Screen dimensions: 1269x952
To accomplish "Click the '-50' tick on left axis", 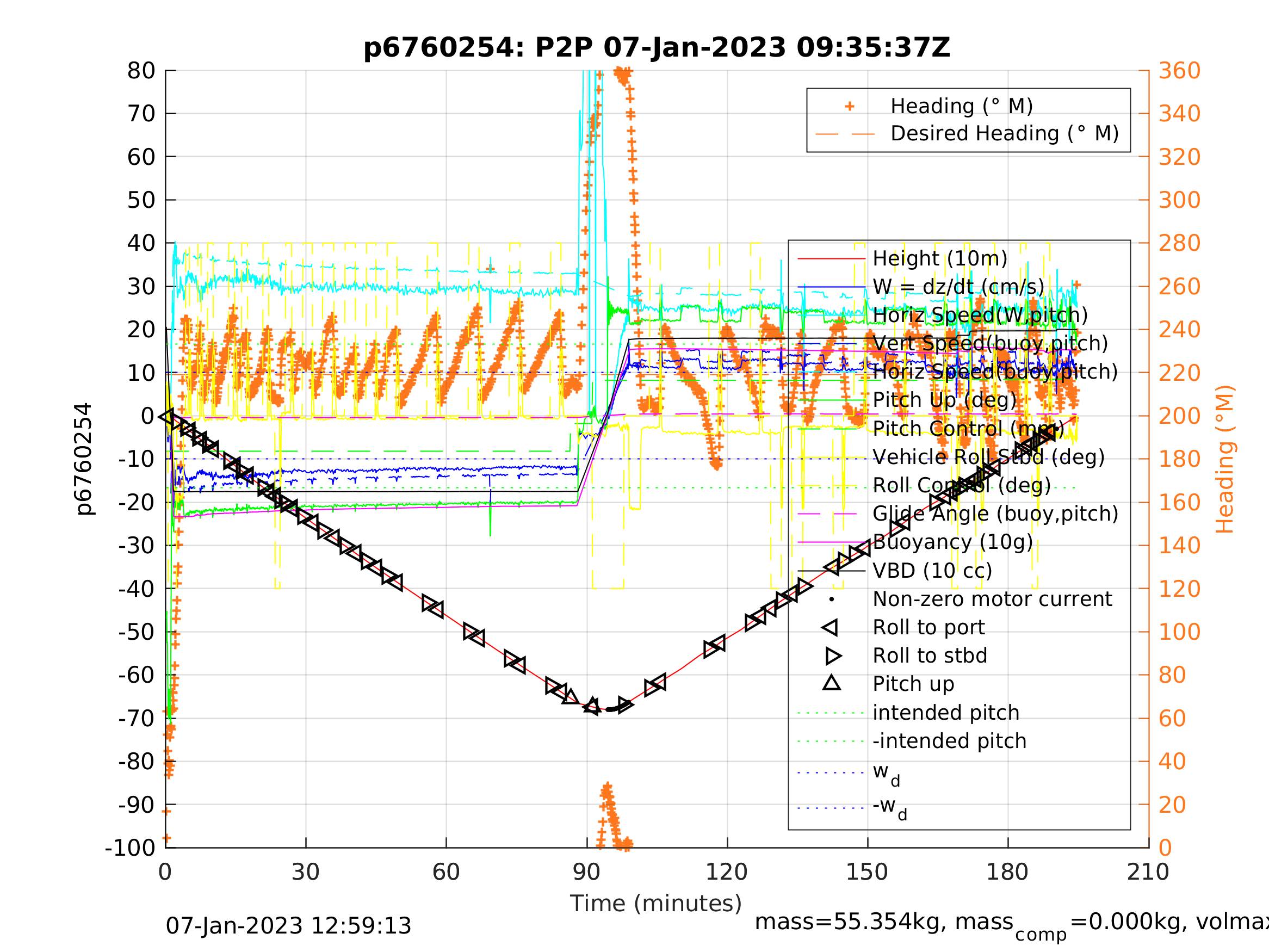I will click(137, 632).
